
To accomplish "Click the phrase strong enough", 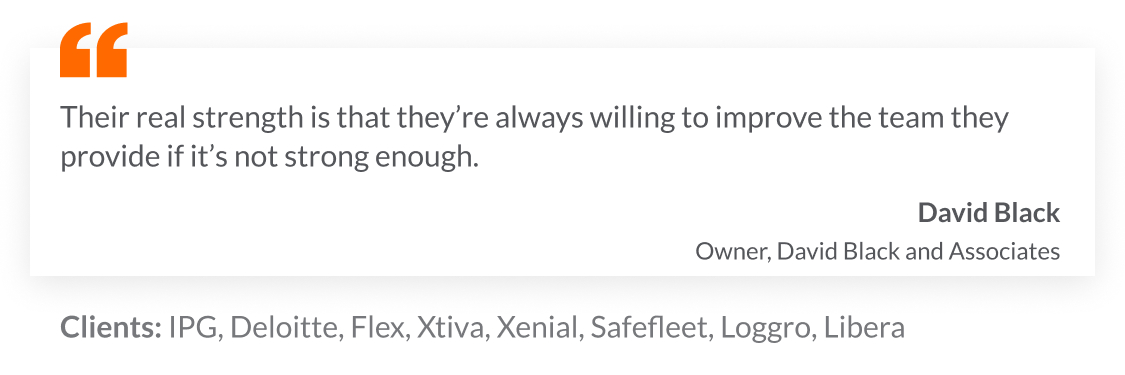I will (381, 157).
